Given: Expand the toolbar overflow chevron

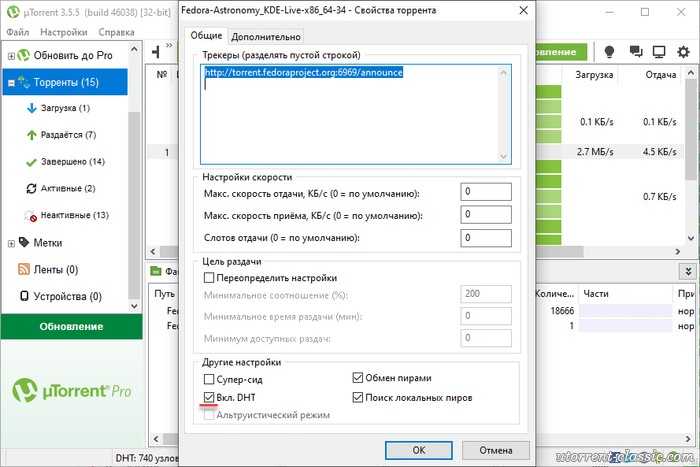Looking at the screenshot, I should pyautogui.click(x=169, y=45).
